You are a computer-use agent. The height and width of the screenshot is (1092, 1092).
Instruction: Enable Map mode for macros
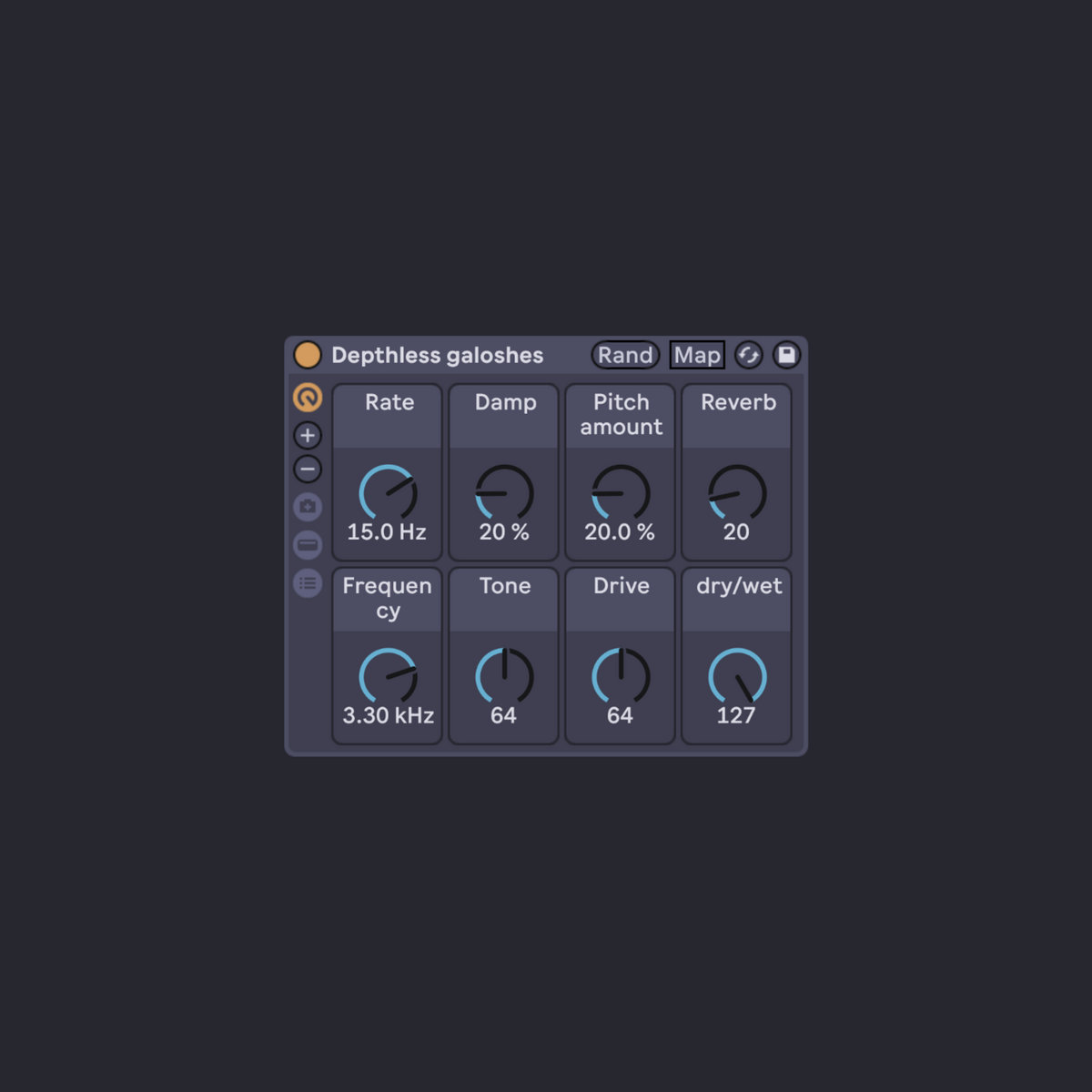pos(697,355)
